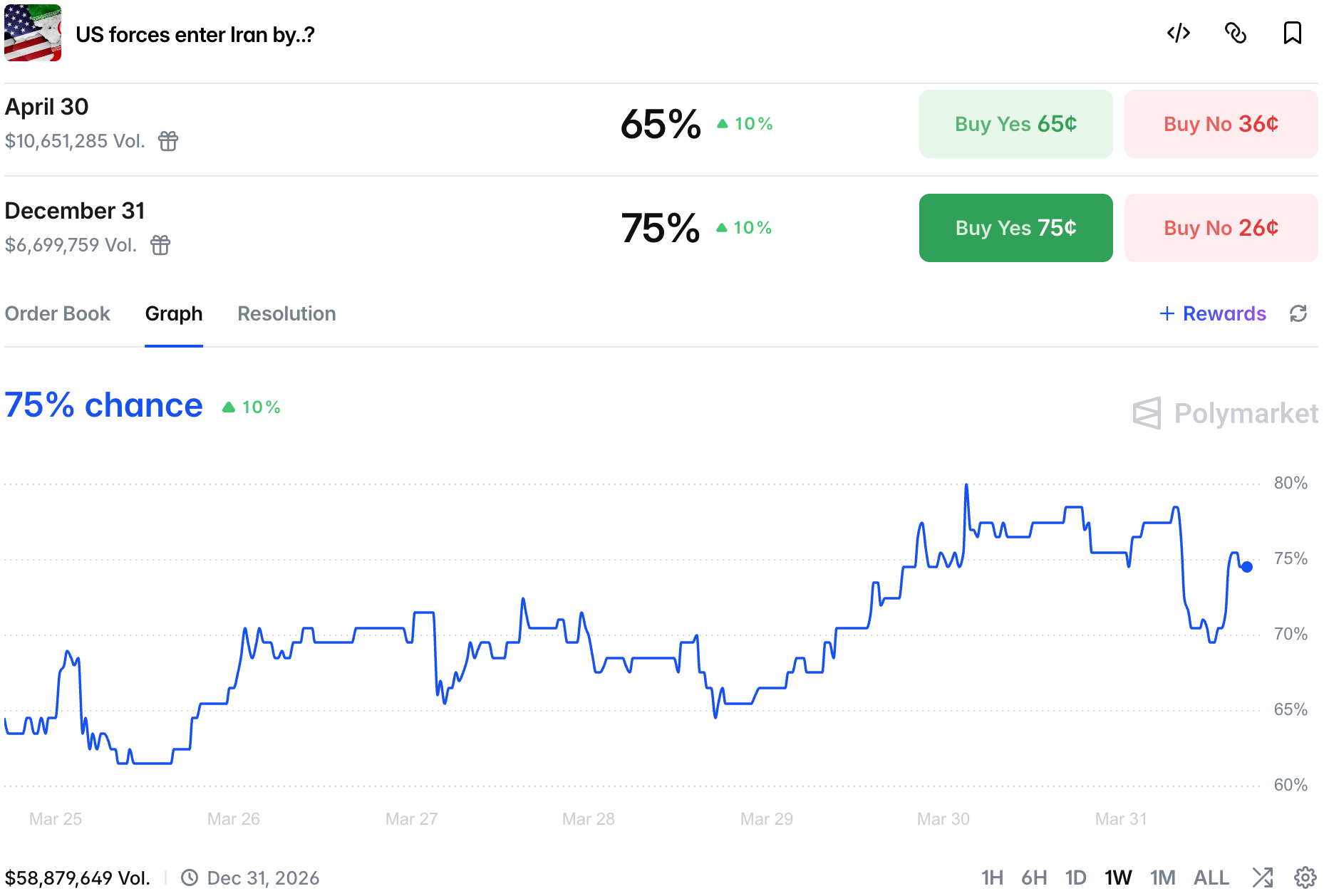Open the Rewards link
Image resolution: width=1324 pixels, height=896 pixels.
[x=1213, y=313]
